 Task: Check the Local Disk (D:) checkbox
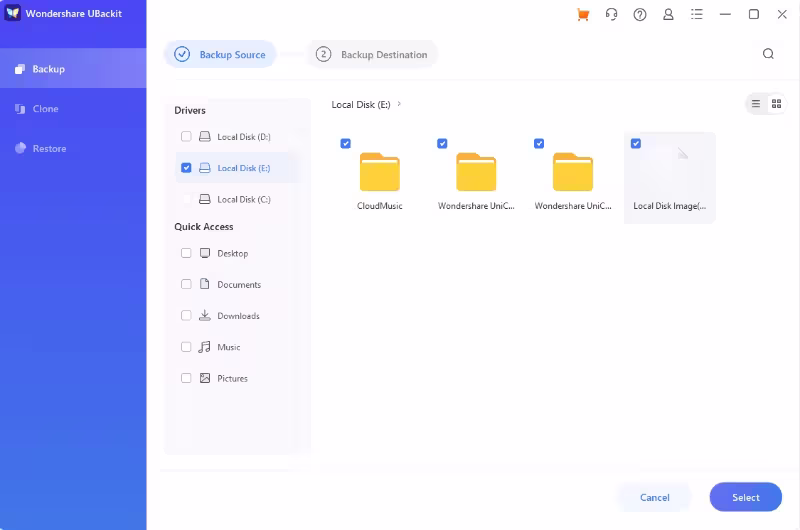(x=186, y=136)
